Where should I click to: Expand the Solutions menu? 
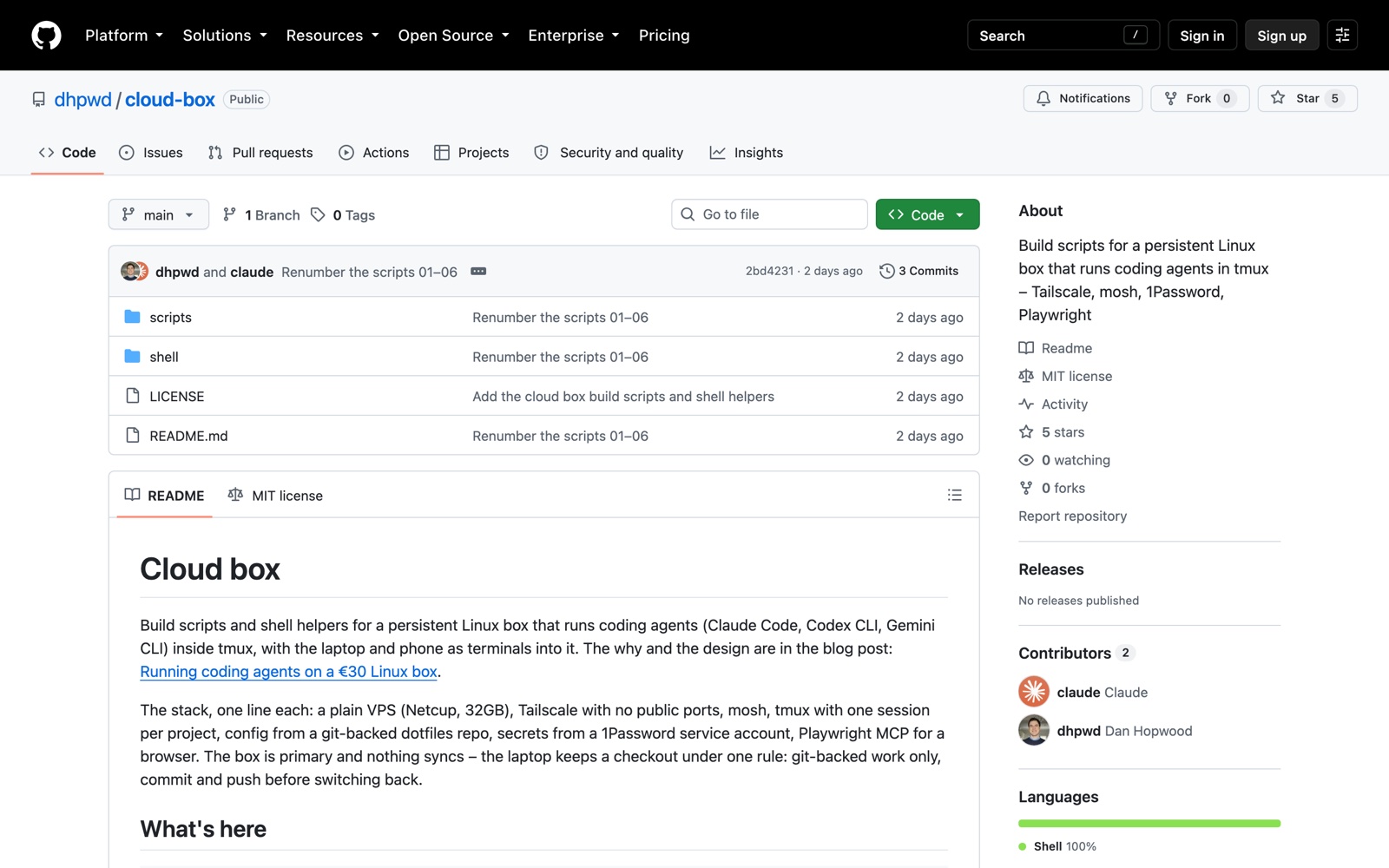coord(225,36)
